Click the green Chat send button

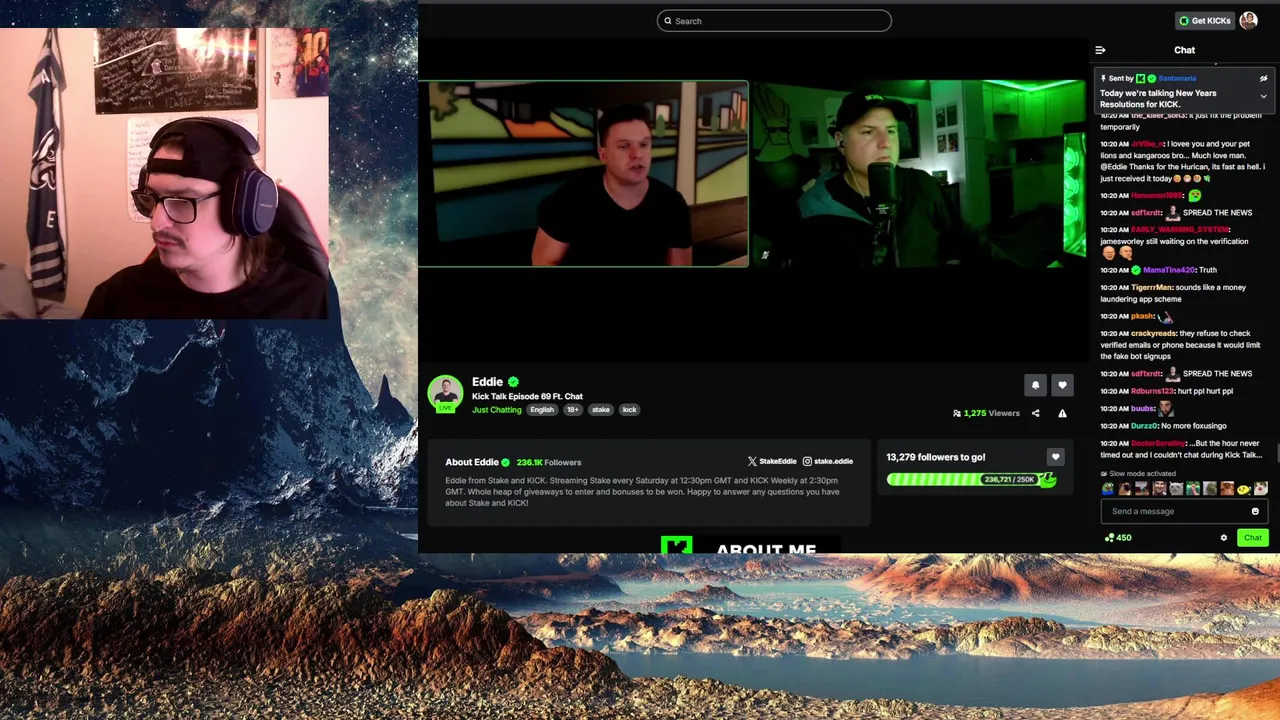tap(1253, 538)
